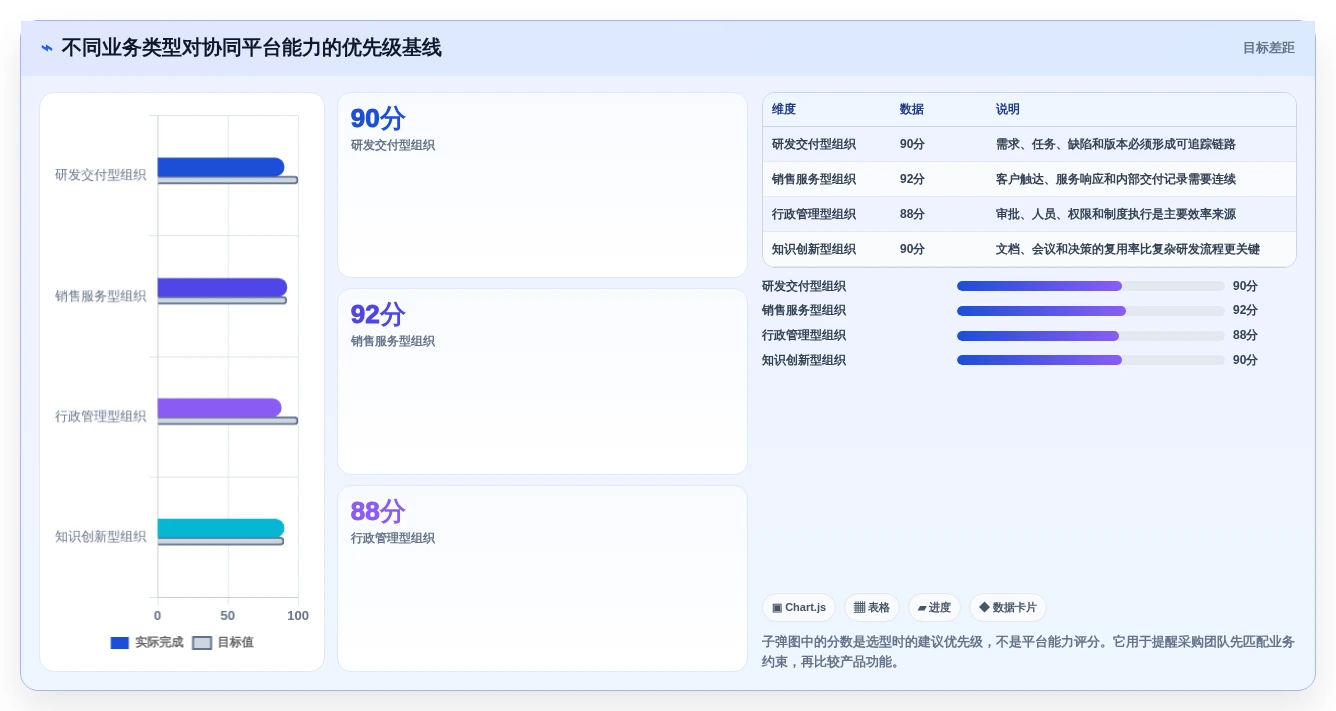1336x711 pixels.
Task: Click the 说明 table column header
Action: tap(1008, 109)
